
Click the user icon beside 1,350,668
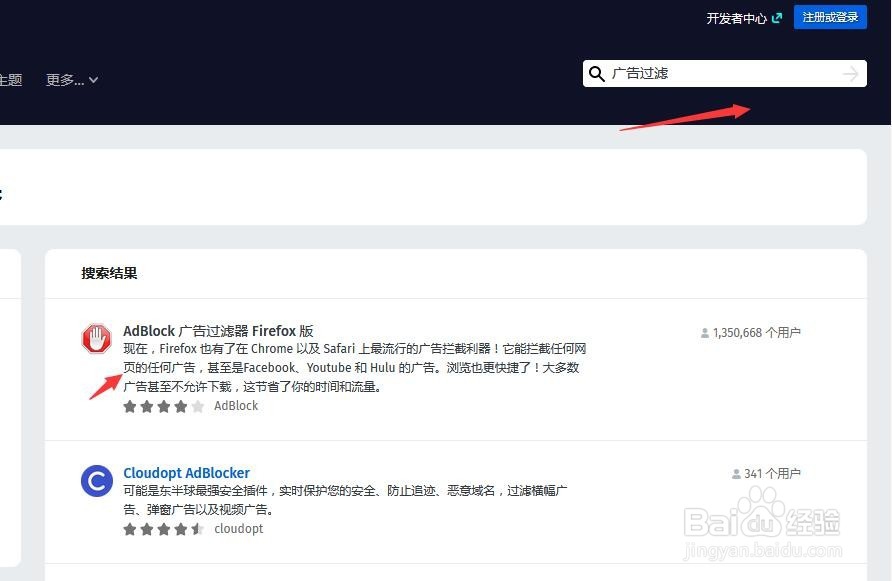coord(705,332)
